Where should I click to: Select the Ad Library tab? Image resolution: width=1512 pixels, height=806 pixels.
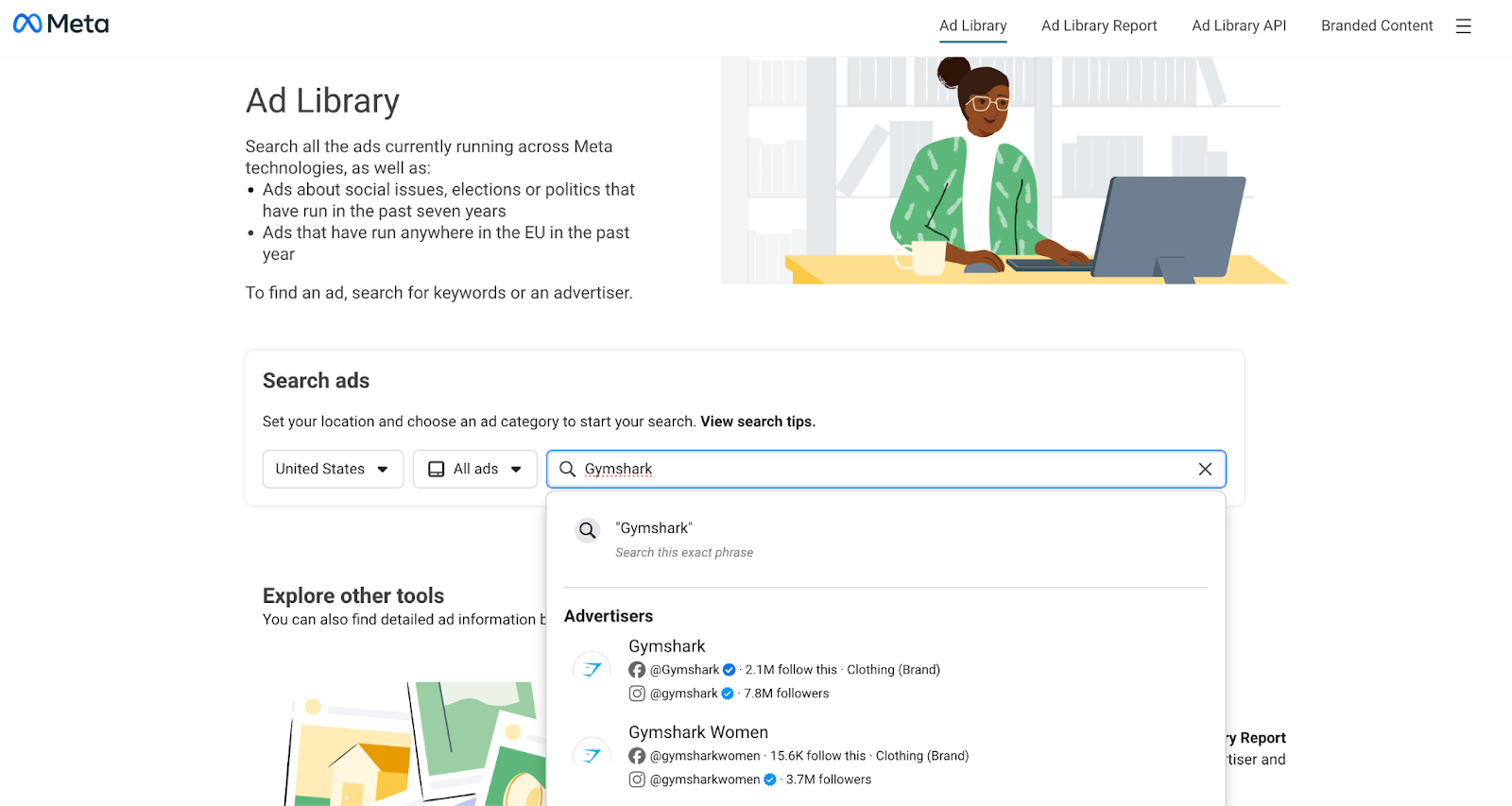(x=972, y=26)
